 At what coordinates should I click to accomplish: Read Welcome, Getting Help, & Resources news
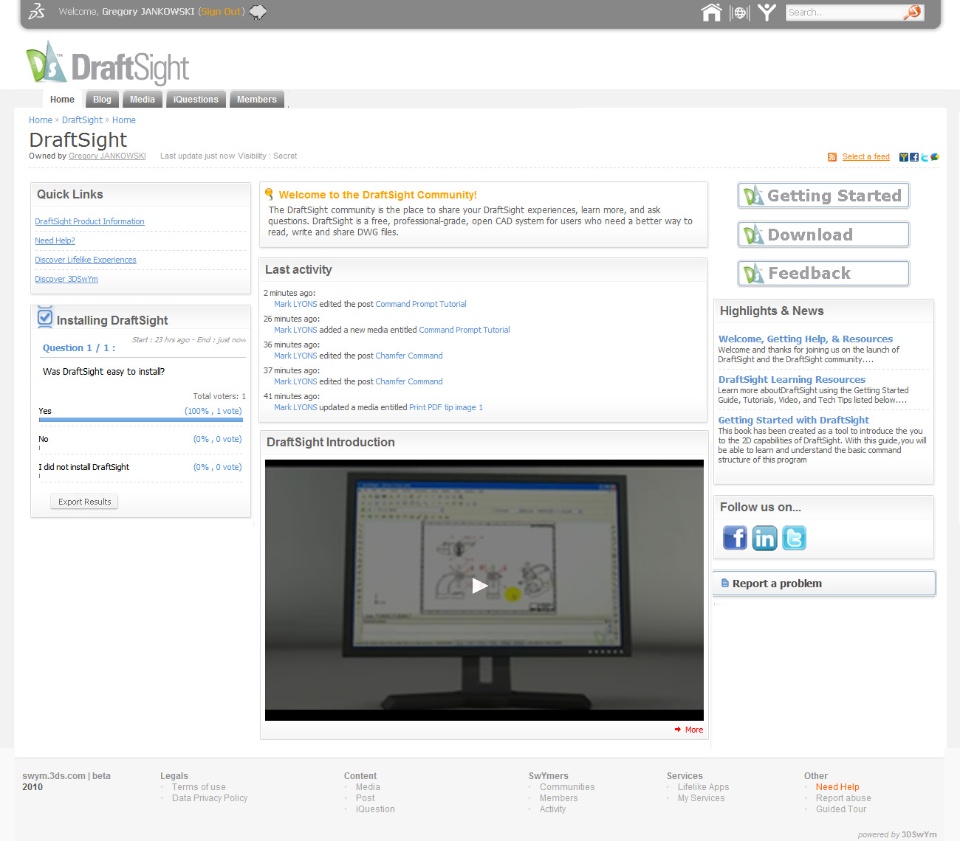pyautogui.click(x=805, y=339)
